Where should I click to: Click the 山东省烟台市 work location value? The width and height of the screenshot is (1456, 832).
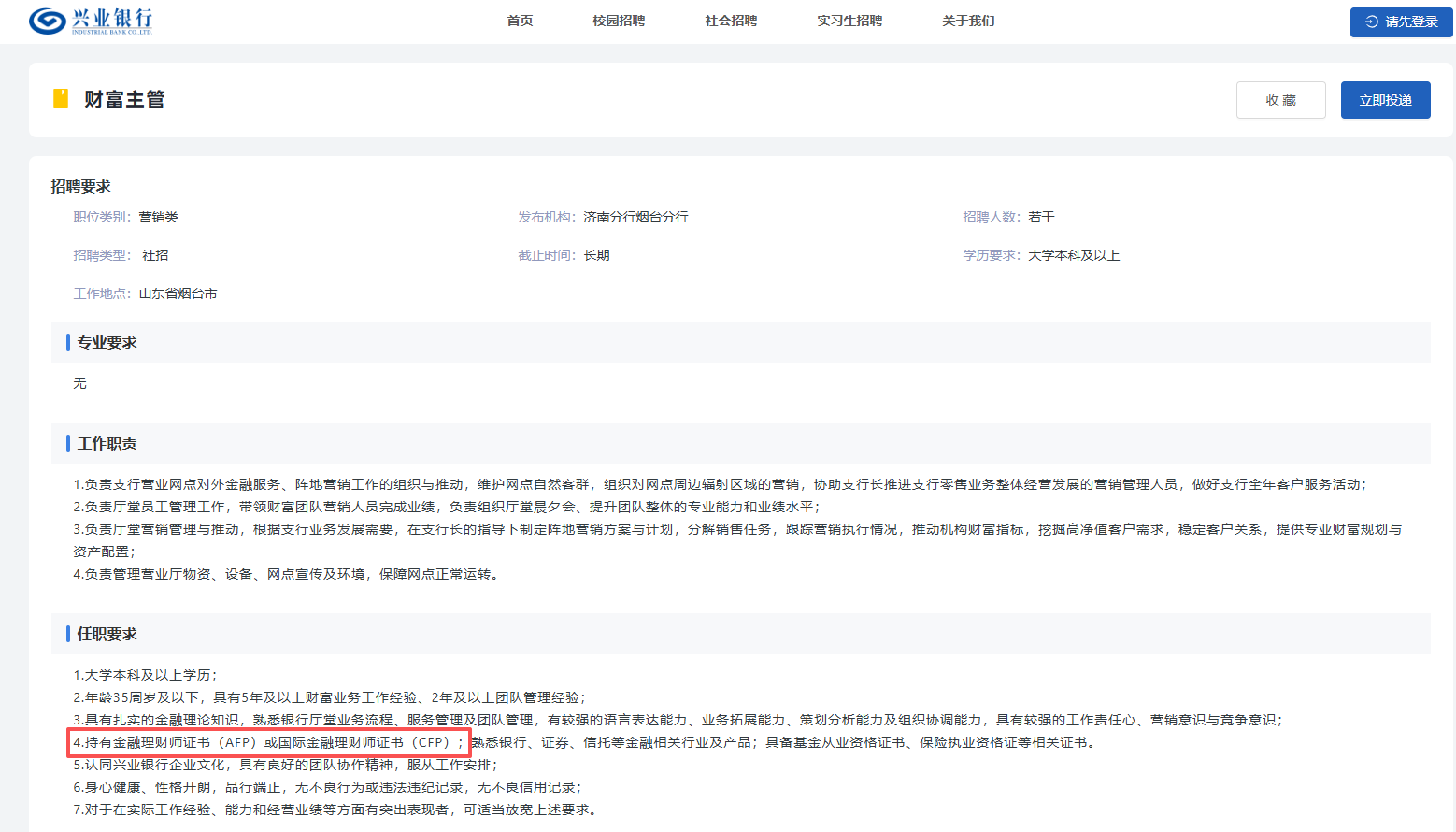tap(178, 294)
